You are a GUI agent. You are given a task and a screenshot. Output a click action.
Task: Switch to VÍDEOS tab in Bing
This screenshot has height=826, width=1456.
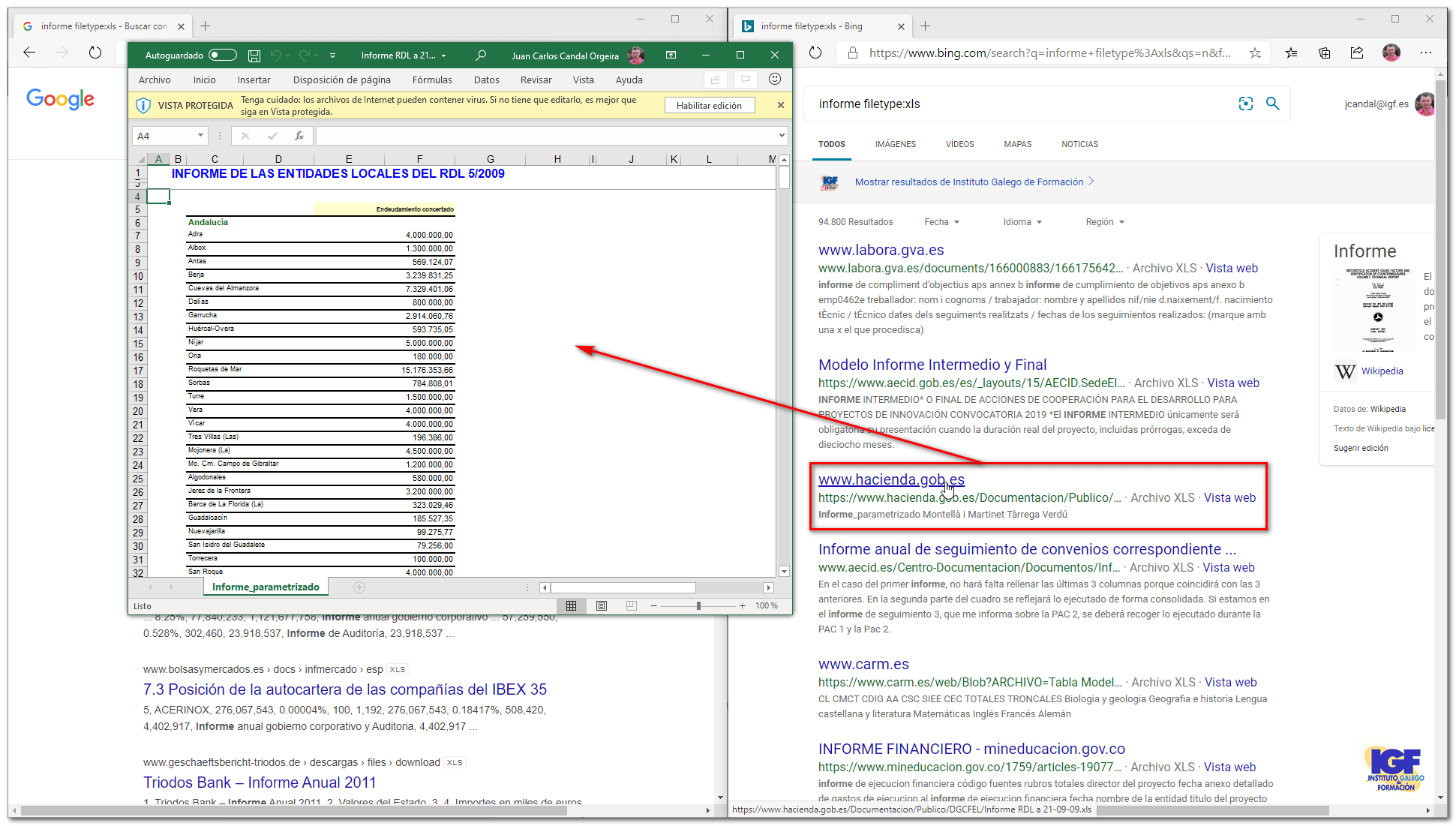960,144
